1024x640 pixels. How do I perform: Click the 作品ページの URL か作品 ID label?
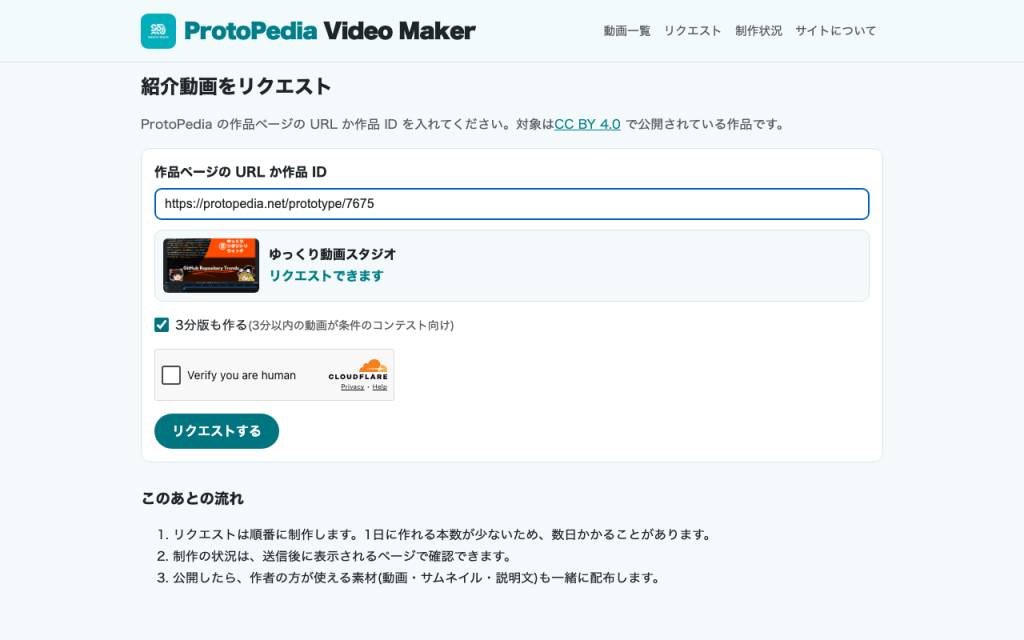(x=240, y=172)
